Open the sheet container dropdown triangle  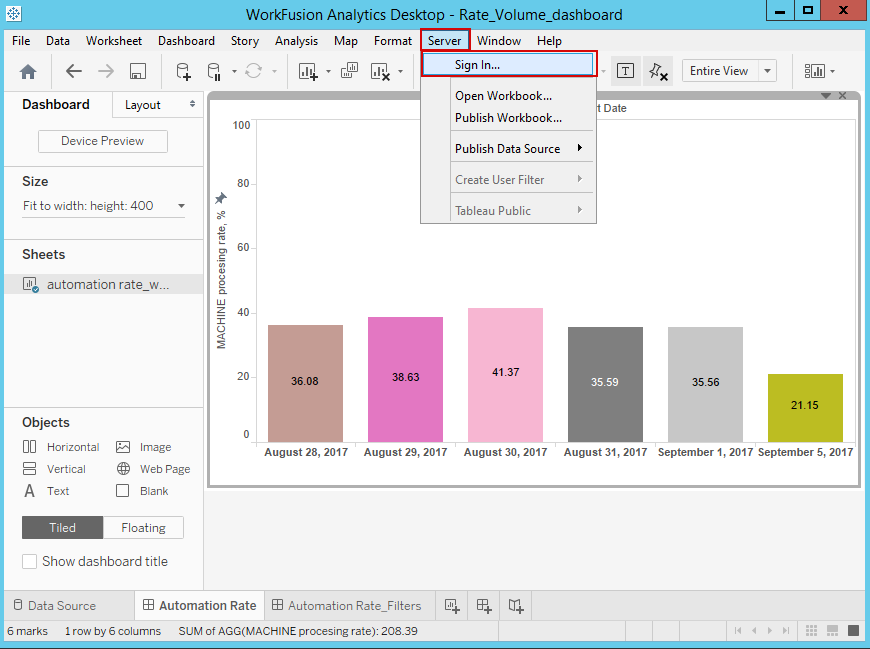(x=826, y=96)
